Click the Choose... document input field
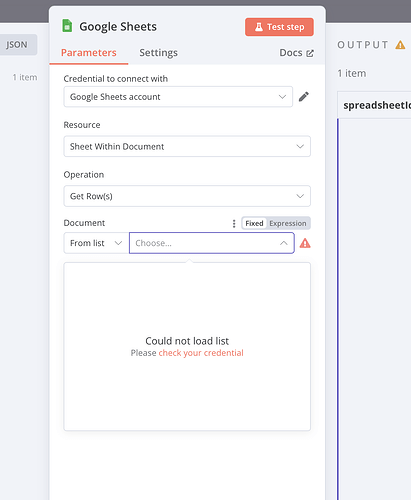 [211, 243]
